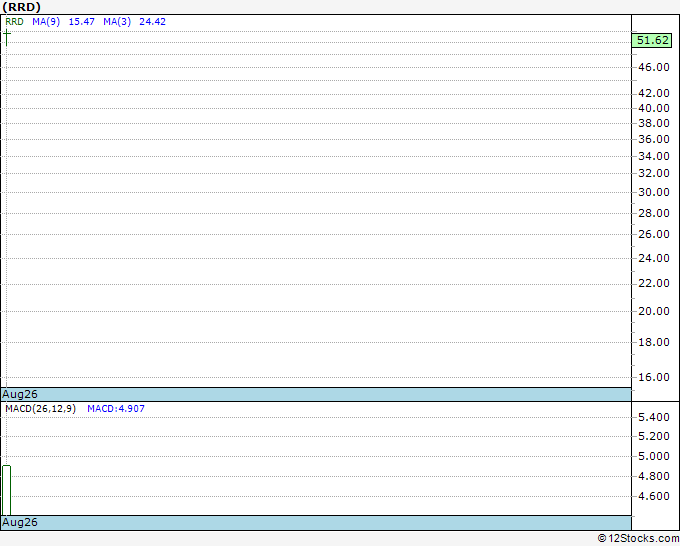
Task: Click the 38.00 price axis label
Action: (x=654, y=123)
